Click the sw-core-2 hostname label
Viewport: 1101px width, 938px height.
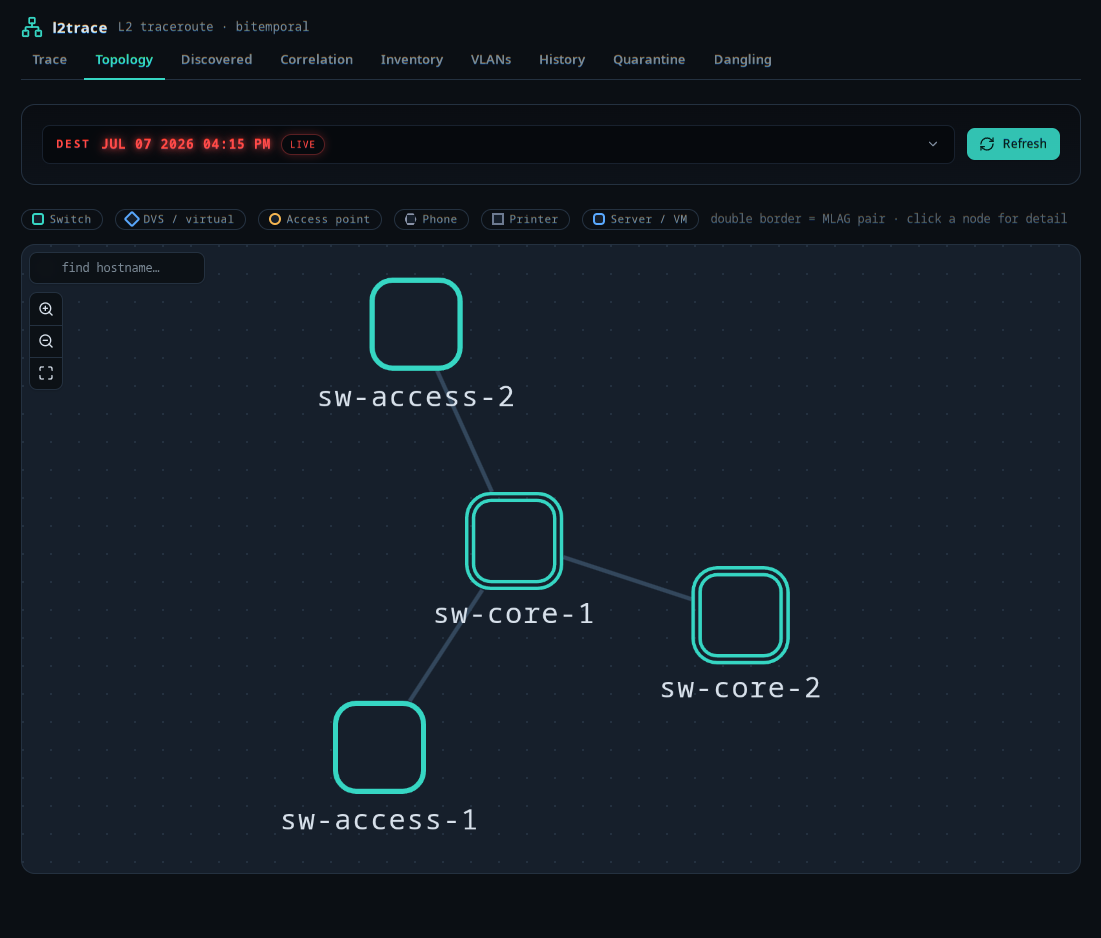point(740,688)
